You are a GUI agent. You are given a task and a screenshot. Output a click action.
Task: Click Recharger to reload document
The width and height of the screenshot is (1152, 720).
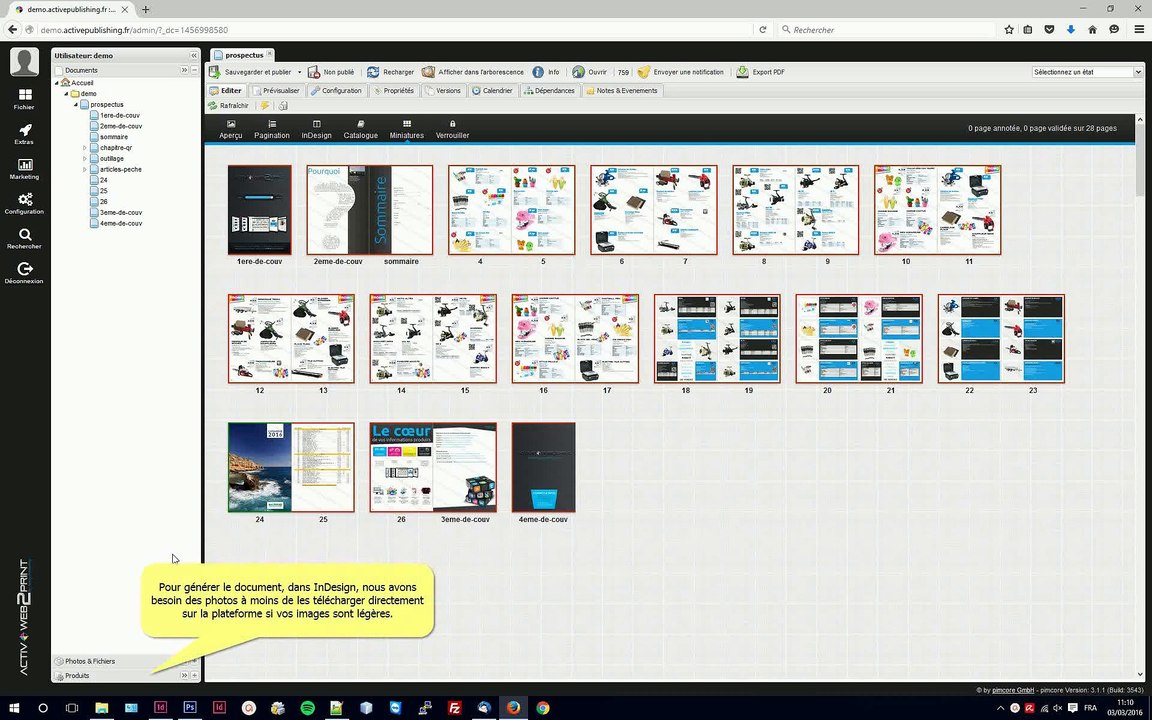click(391, 72)
